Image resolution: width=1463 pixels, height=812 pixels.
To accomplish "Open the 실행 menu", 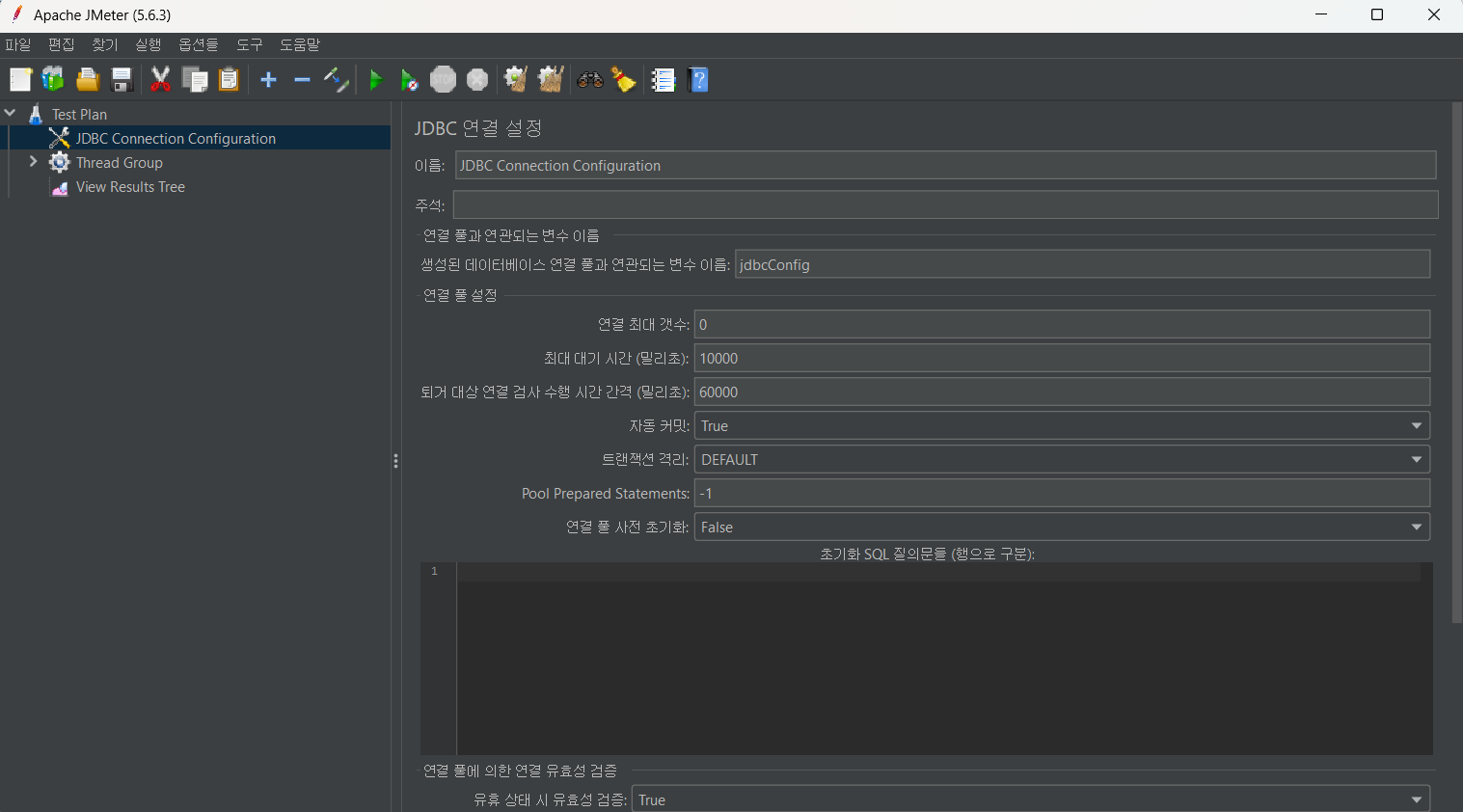I will (x=149, y=45).
